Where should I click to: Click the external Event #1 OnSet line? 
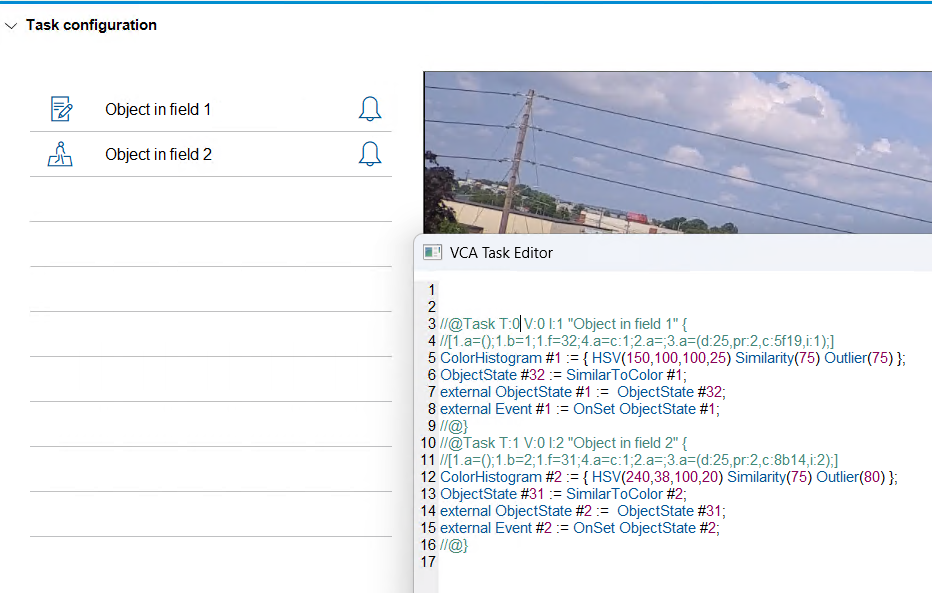pyautogui.click(x=579, y=409)
